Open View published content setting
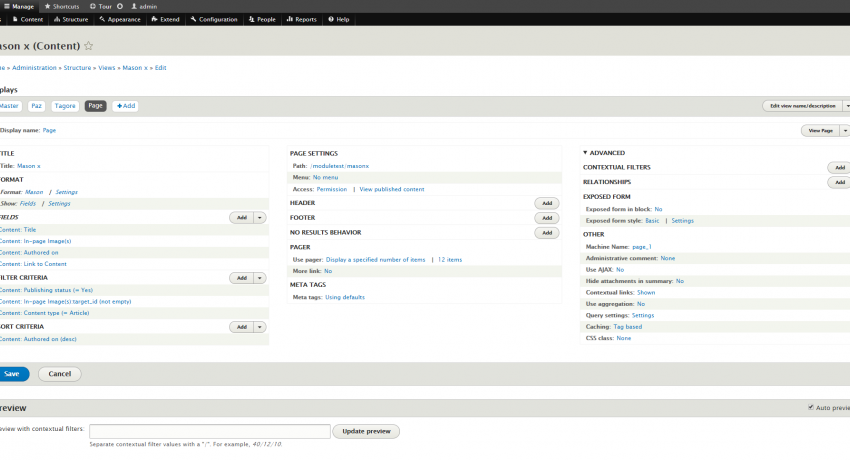Image resolution: width=850 pixels, height=460 pixels. coord(392,189)
